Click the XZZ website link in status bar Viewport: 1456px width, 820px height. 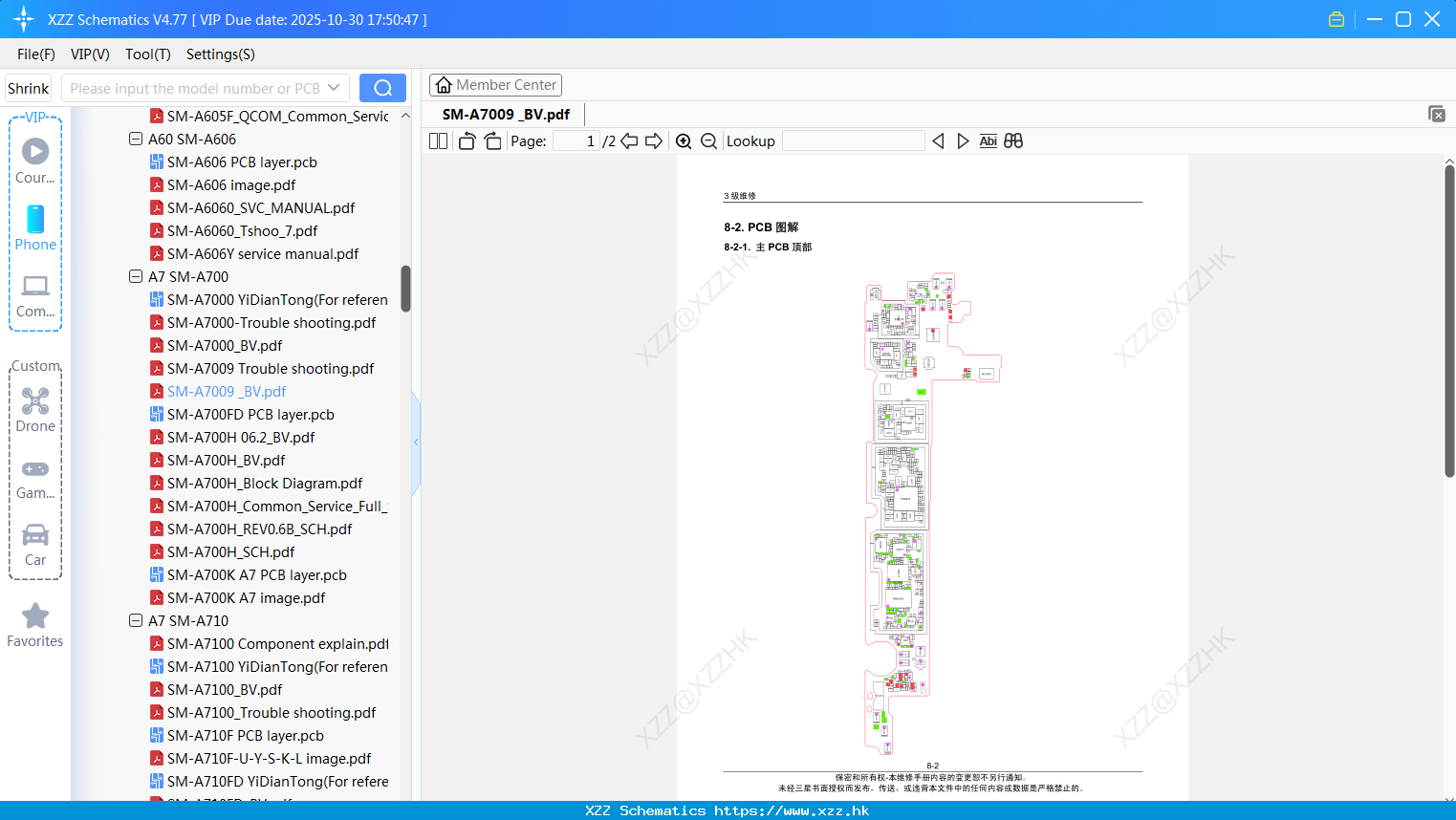pos(792,810)
